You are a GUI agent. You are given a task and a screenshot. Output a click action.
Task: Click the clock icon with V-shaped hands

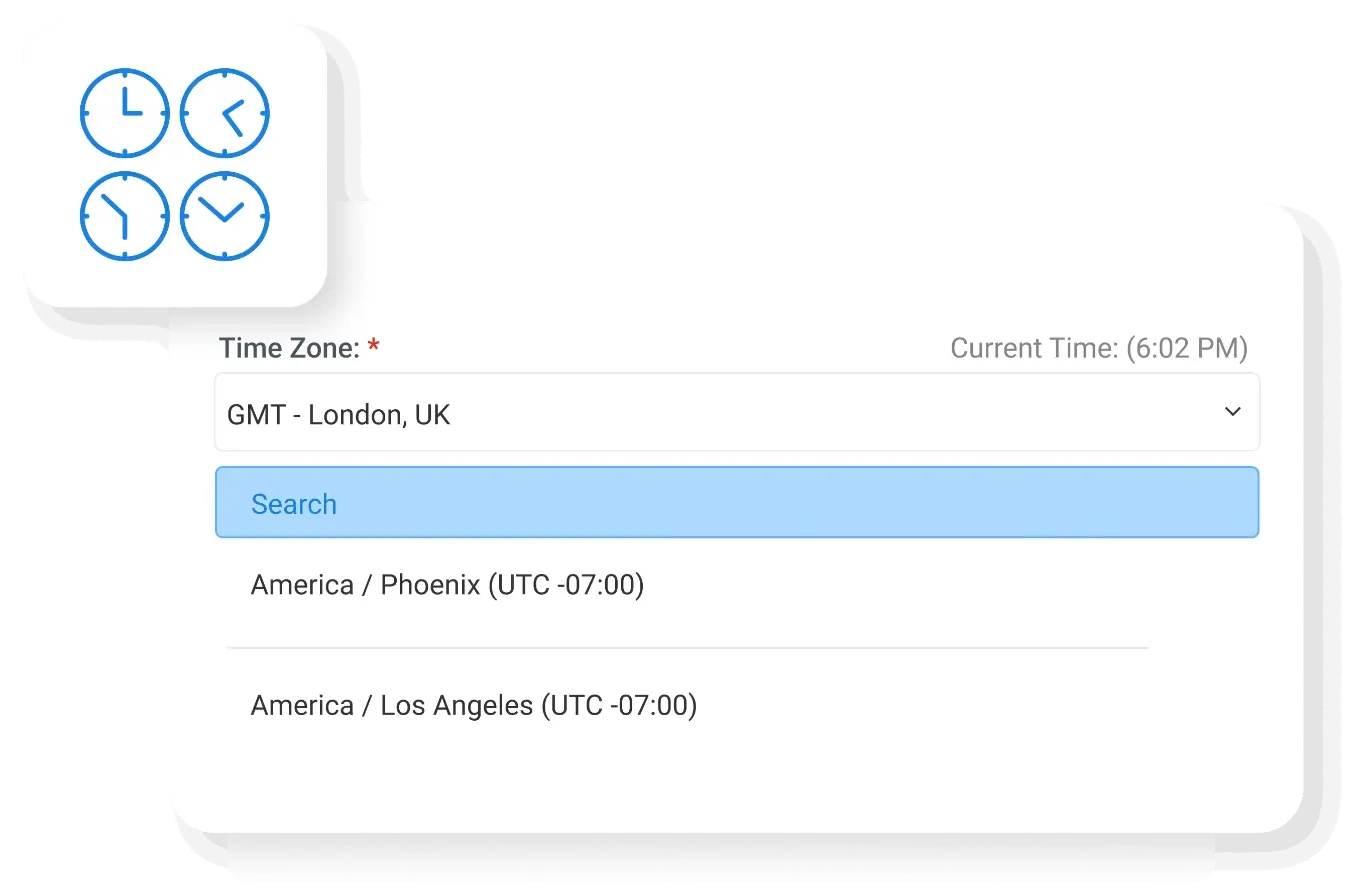point(225,215)
